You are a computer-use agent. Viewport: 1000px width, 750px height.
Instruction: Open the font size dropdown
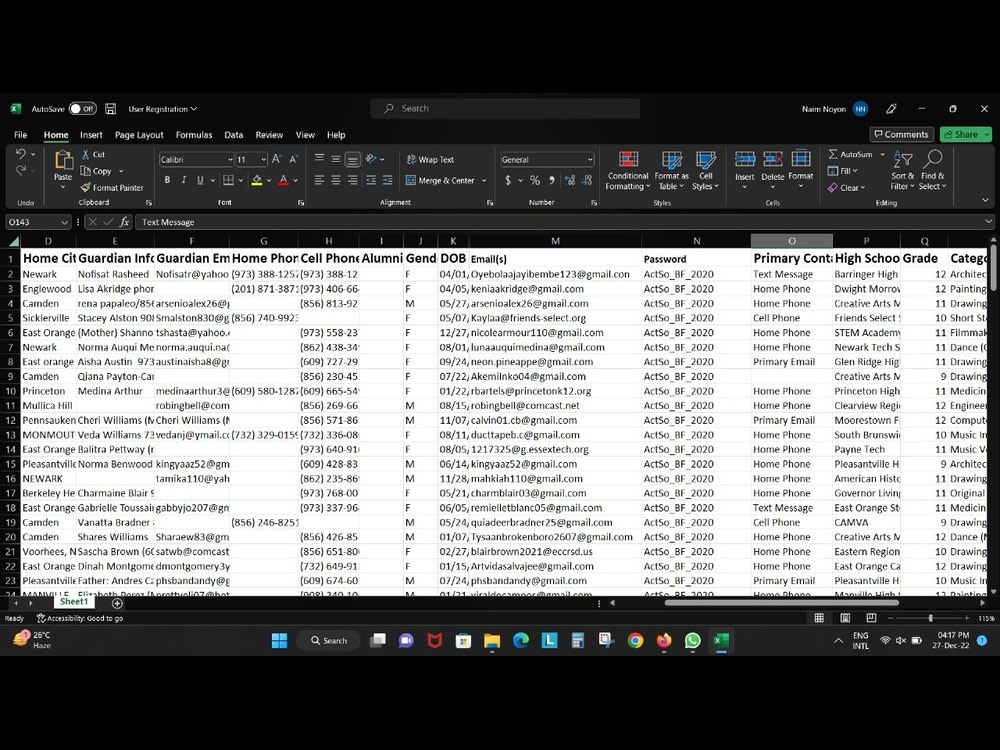[x=263, y=159]
